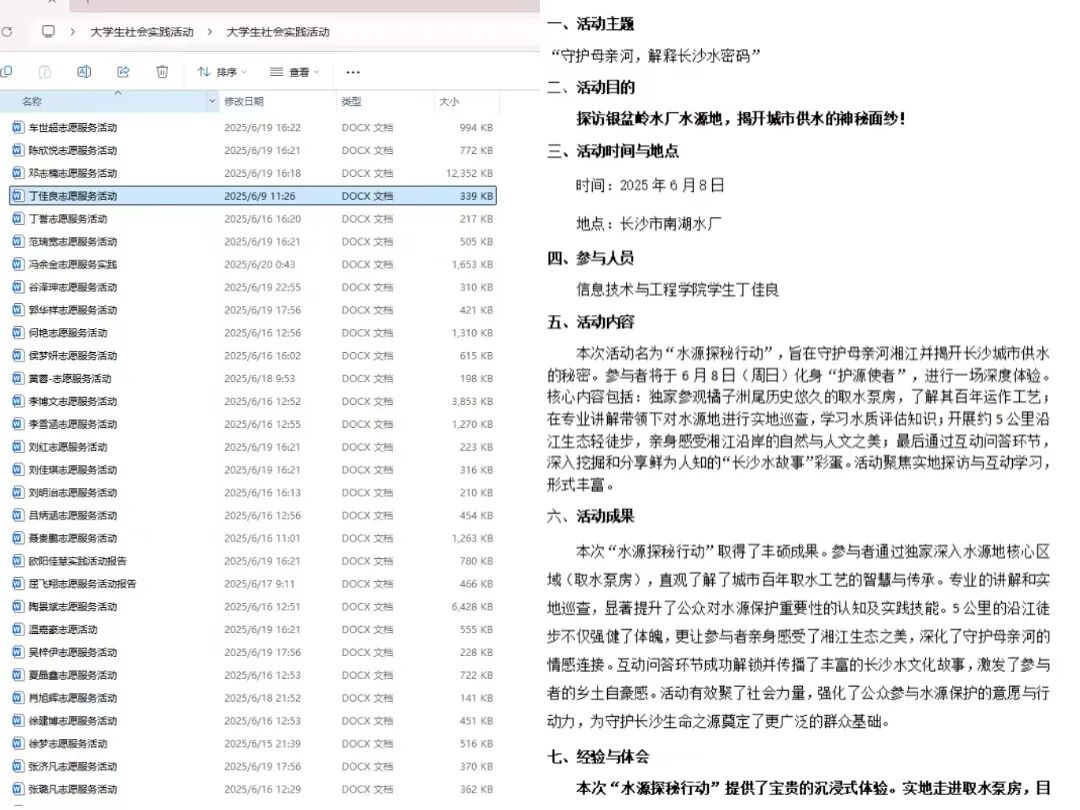1080x810 pixels.
Task: Select file 吴梓伊志愿服务活动
Action: [x=73, y=652]
